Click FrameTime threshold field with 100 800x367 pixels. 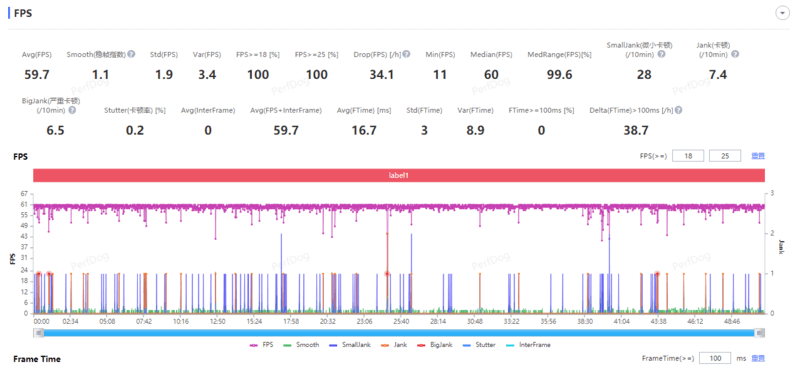pyautogui.click(x=715, y=358)
